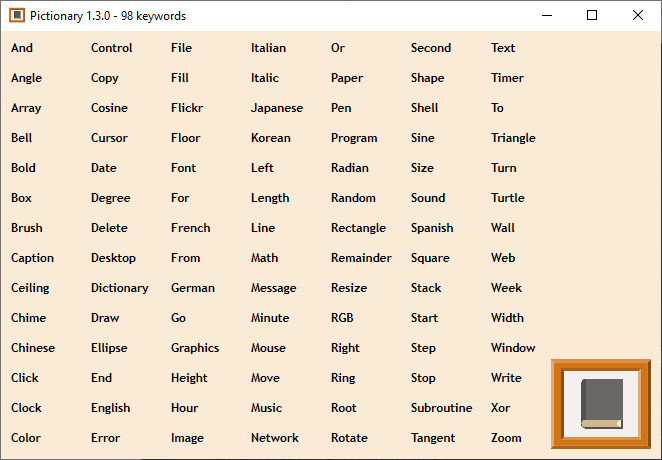Click the 'French' keyword

click(191, 228)
